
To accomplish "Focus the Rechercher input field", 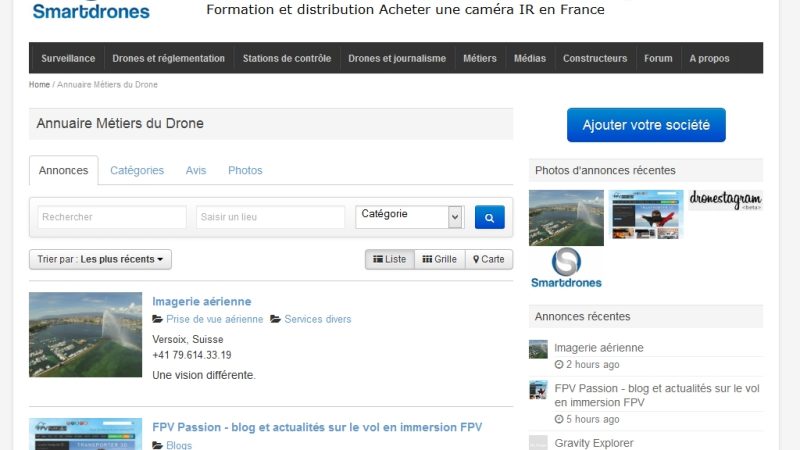I will 112,217.
